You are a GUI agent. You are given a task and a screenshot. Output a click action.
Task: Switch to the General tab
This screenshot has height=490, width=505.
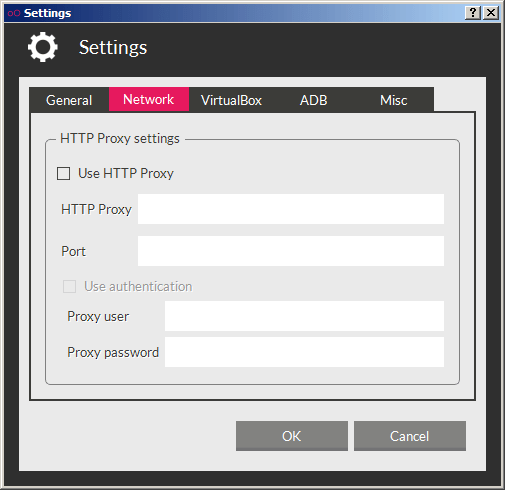click(x=69, y=100)
